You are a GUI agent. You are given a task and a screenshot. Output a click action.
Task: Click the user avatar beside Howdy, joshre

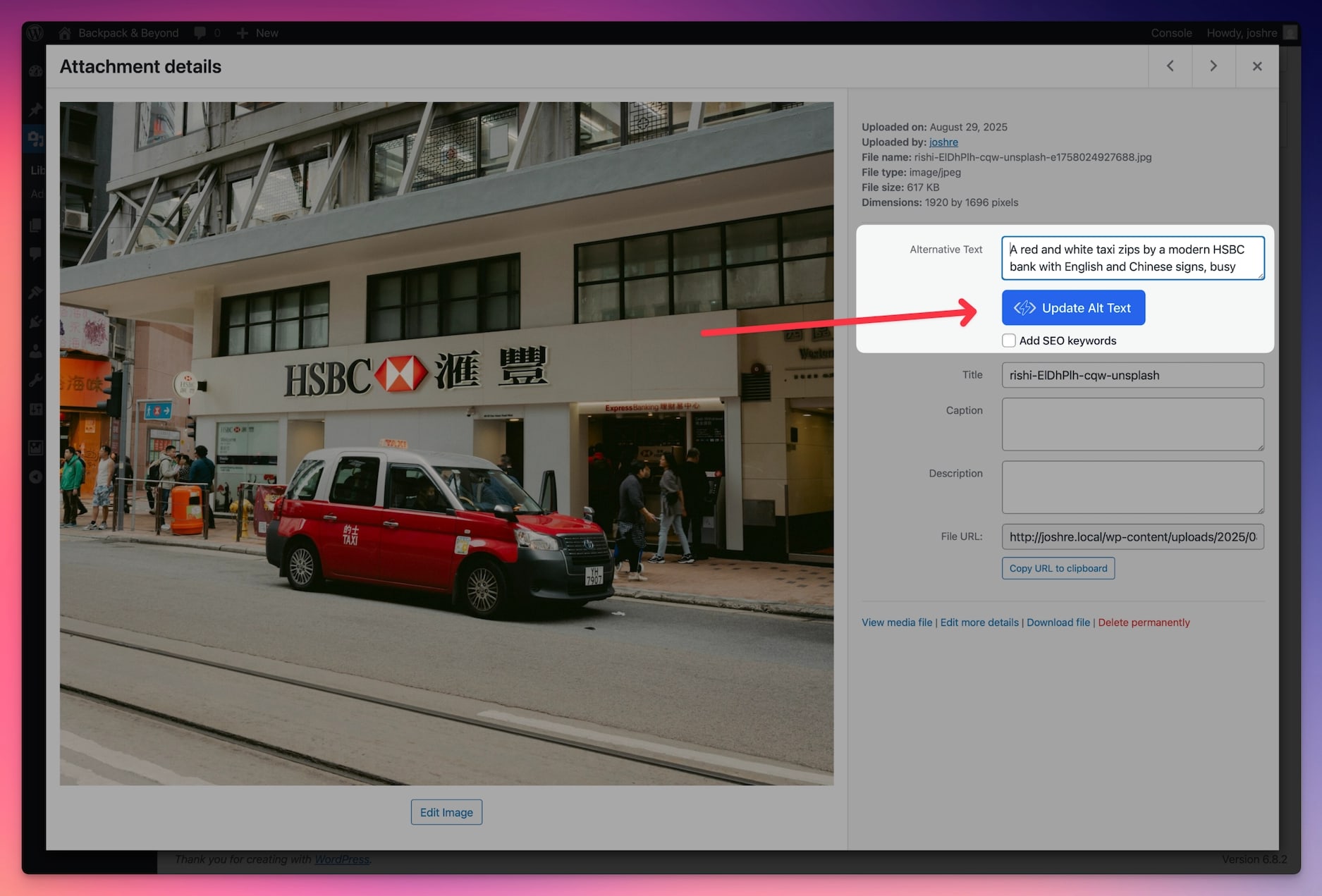pos(1290,32)
